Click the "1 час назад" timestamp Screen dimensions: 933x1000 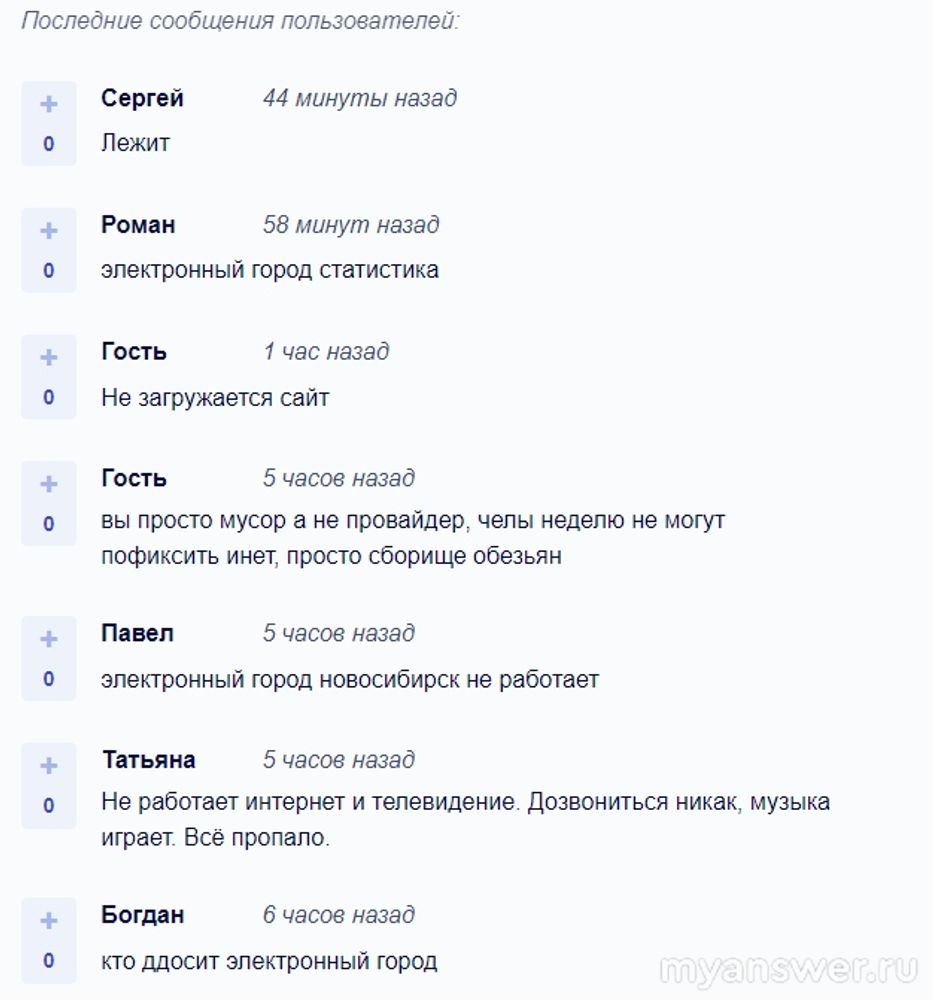(x=326, y=352)
